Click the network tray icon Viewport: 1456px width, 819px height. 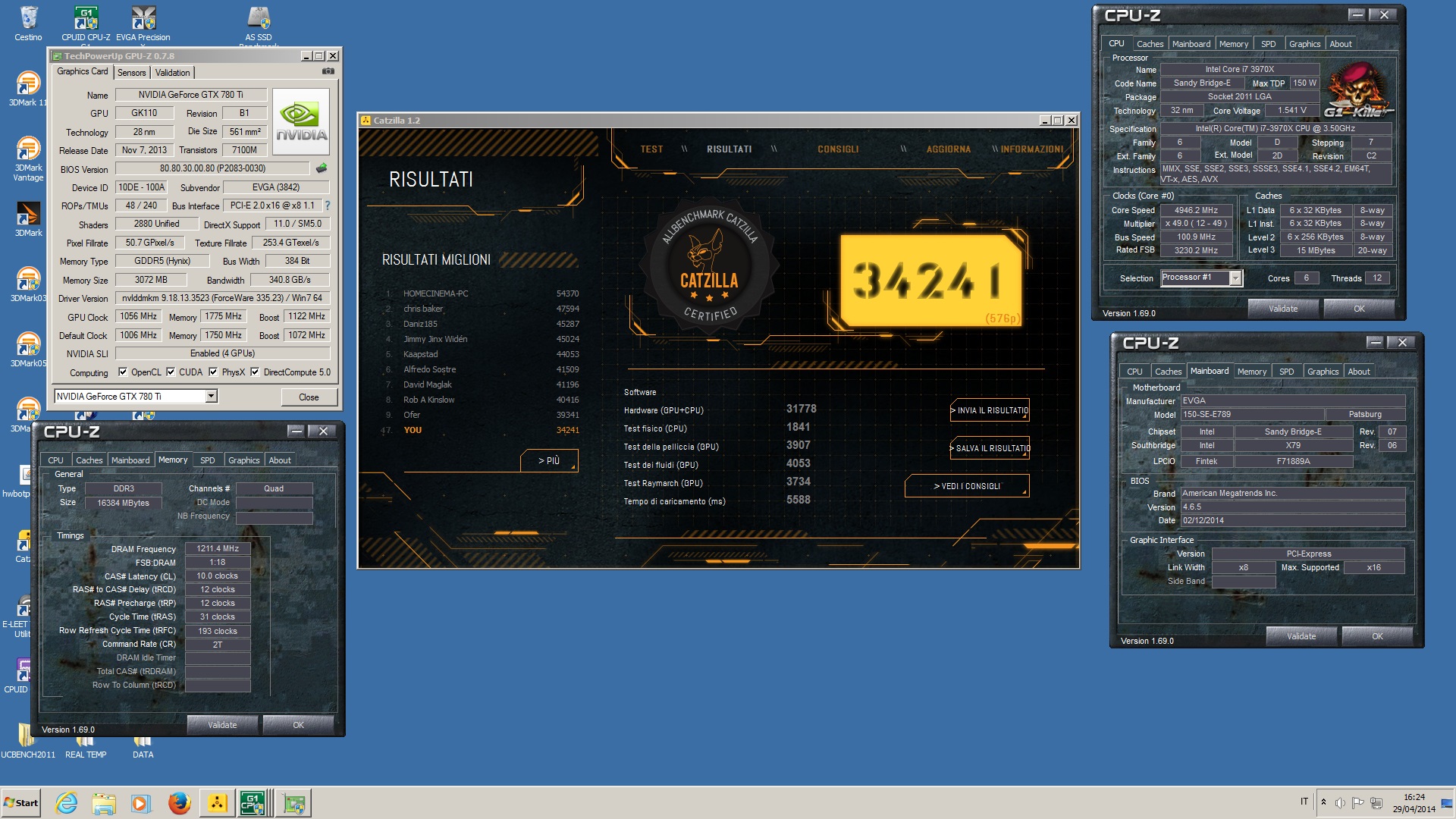point(1376,802)
